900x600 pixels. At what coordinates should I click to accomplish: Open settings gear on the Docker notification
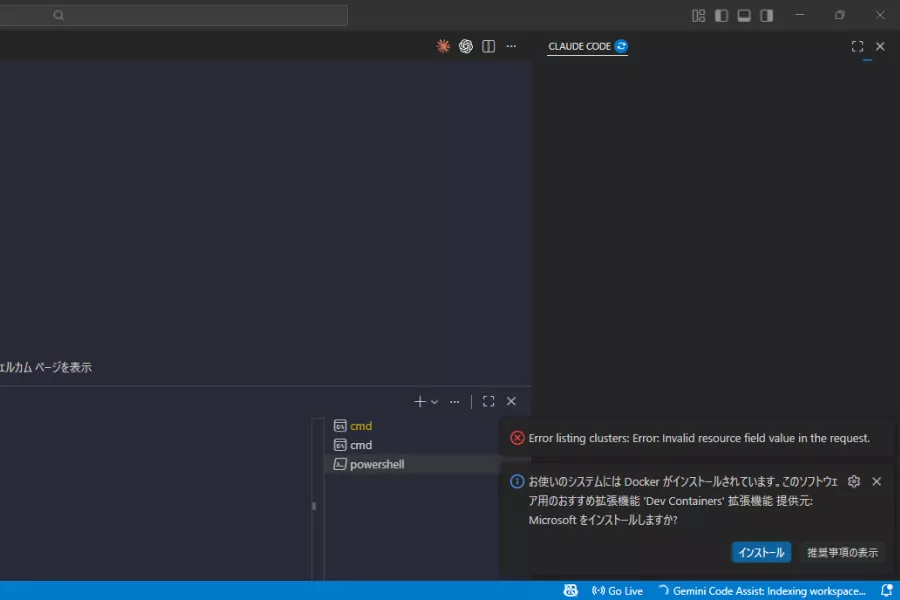853,481
